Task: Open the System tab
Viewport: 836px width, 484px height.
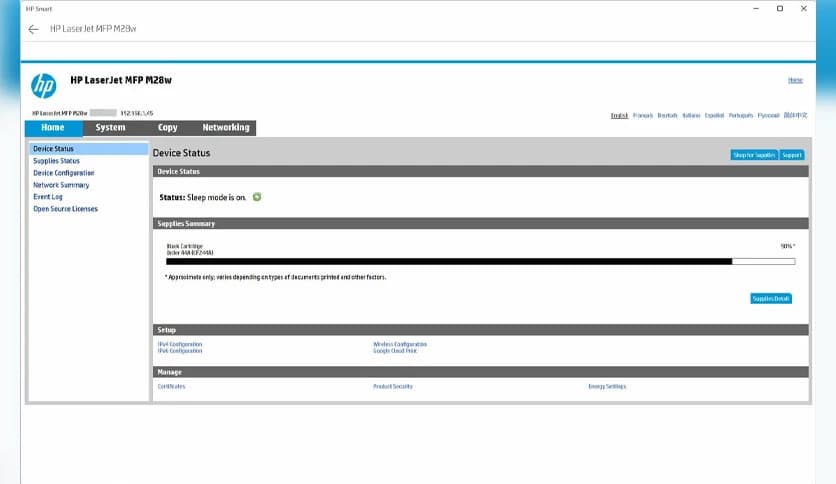Action: (x=110, y=127)
